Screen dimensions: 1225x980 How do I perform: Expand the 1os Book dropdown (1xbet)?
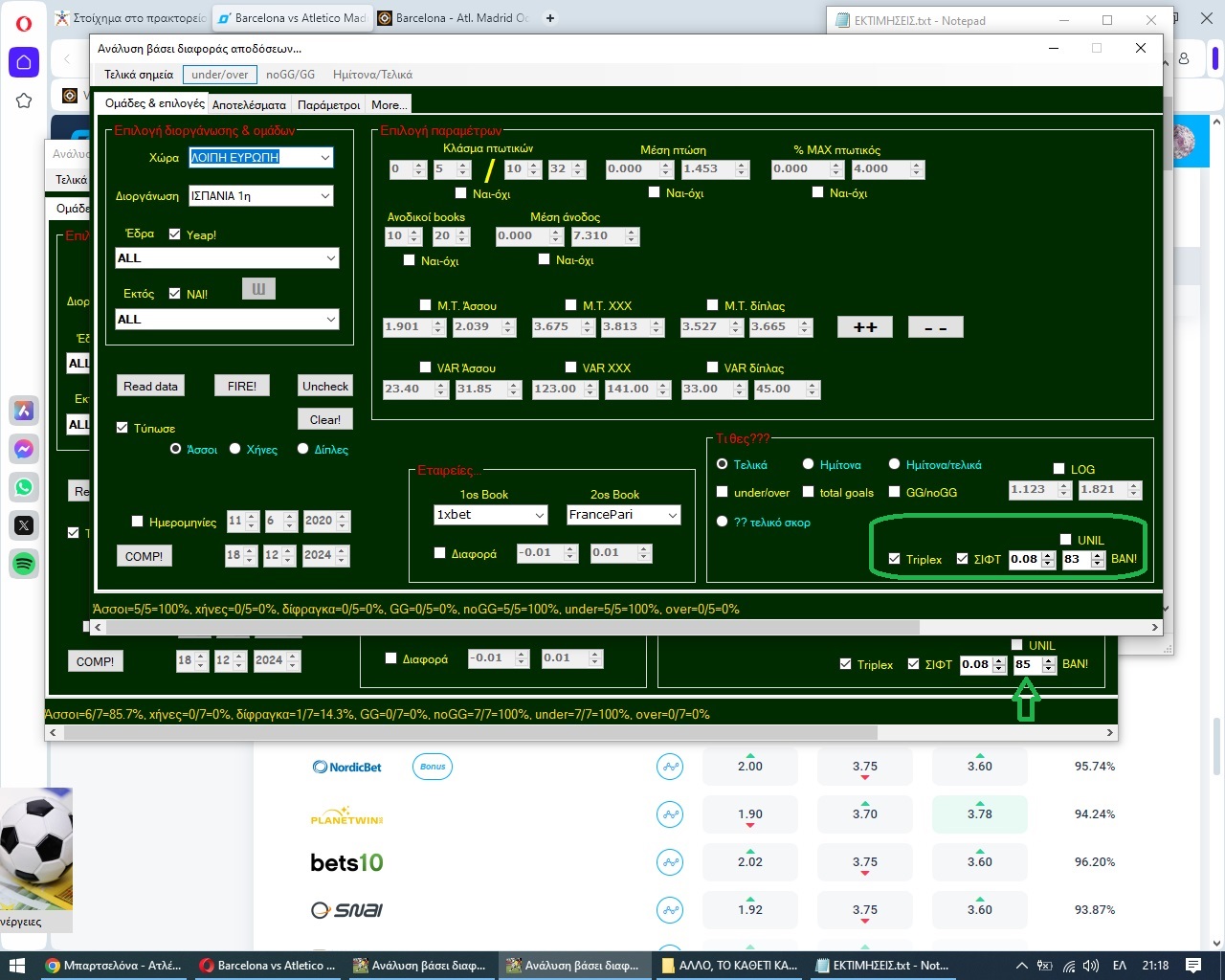click(x=539, y=515)
